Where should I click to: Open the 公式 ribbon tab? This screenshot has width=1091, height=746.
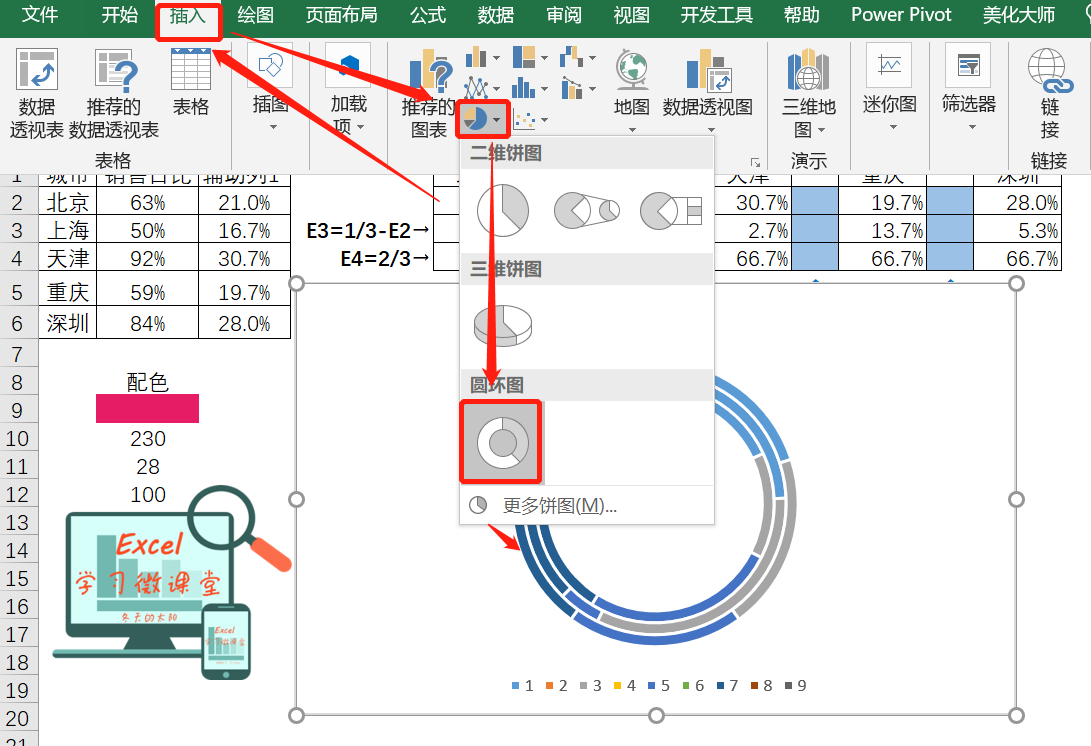428,15
